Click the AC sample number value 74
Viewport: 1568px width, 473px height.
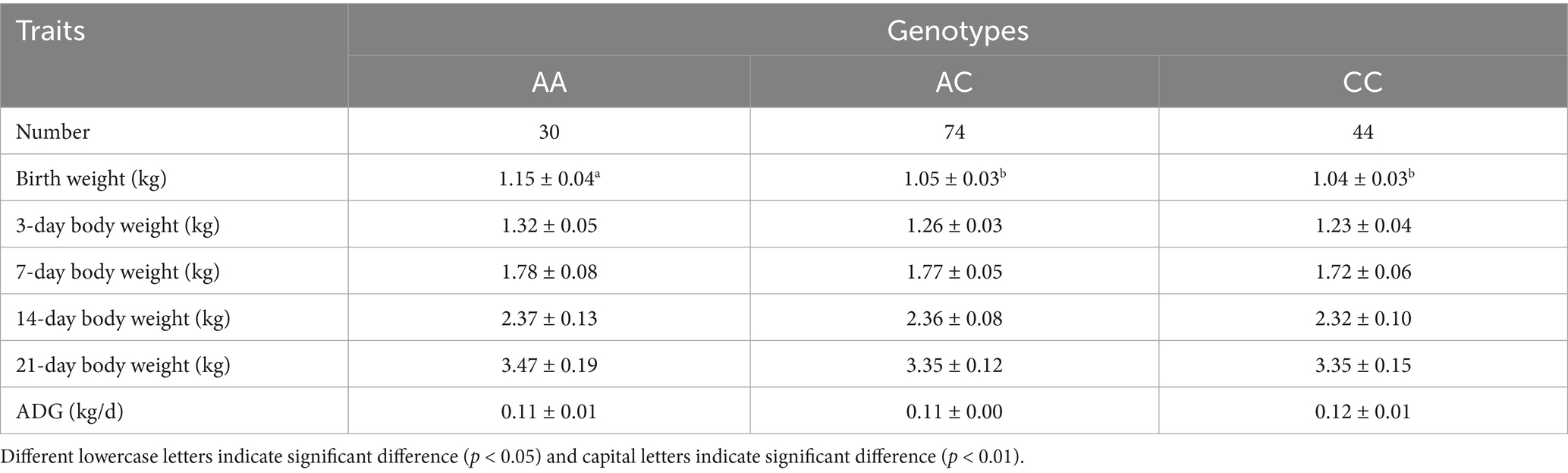[x=954, y=132]
